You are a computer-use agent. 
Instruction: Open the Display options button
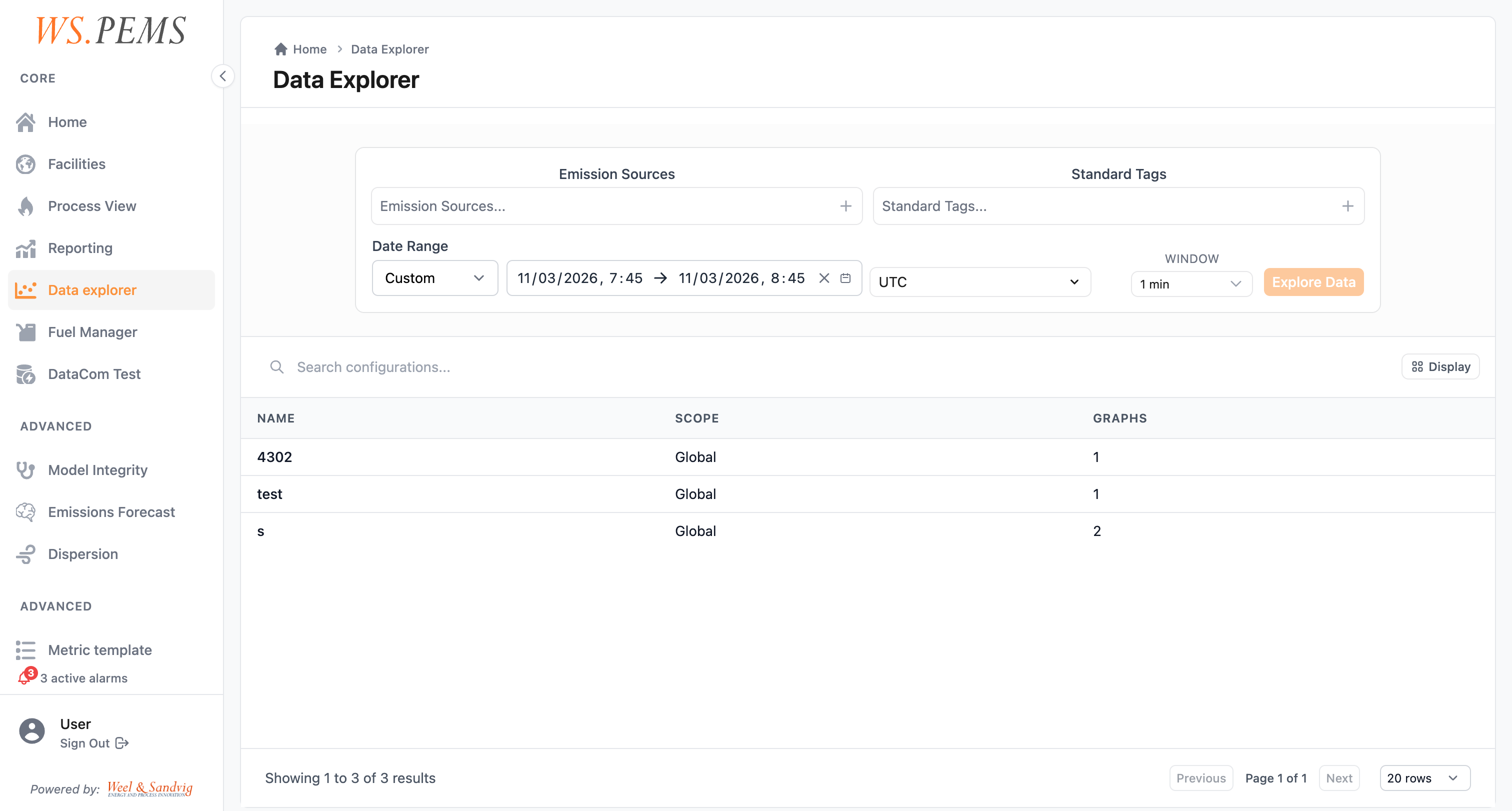coord(1440,367)
